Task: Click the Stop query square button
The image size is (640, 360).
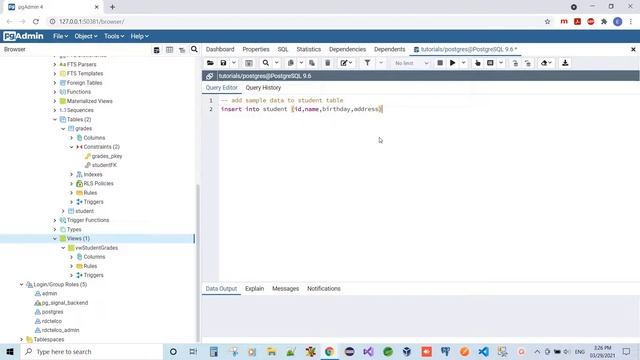Action: [440, 63]
